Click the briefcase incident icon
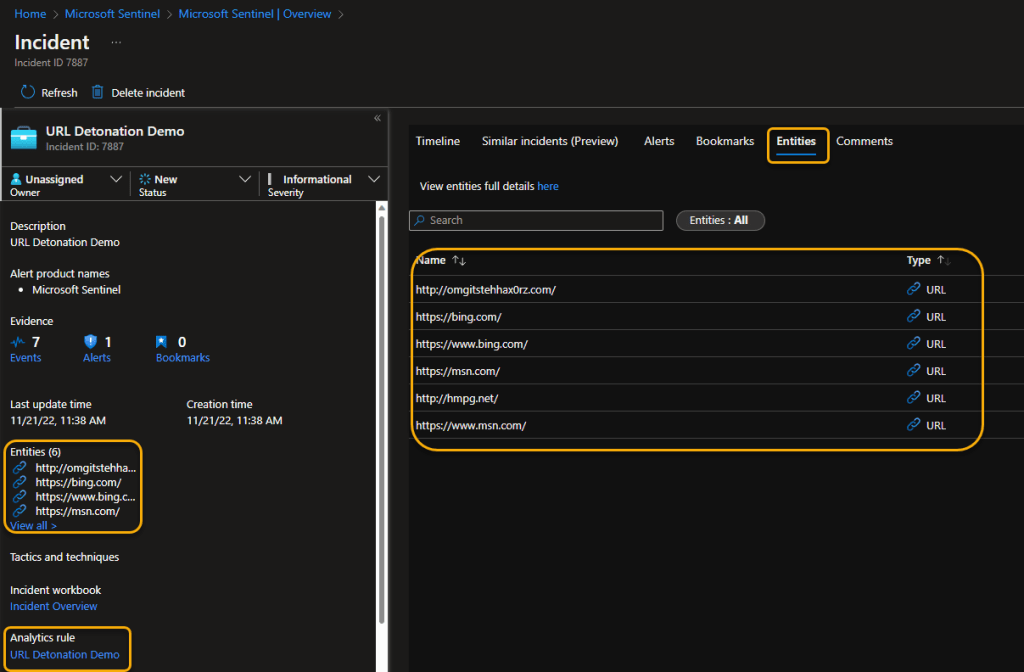Image resolution: width=1024 pixels, height=672 pixels. click(x=24, y=138)
